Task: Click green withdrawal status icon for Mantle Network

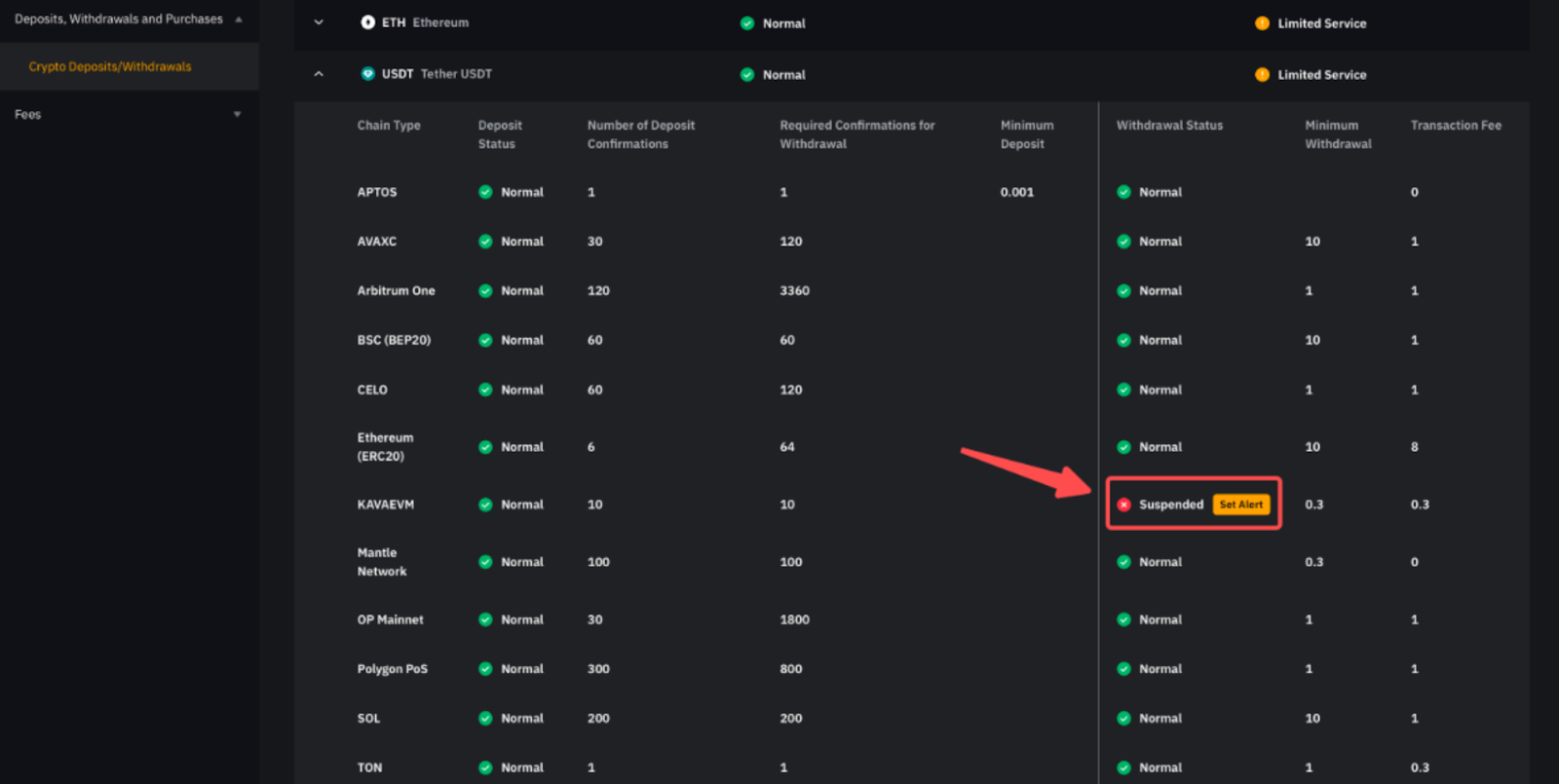Action: pos(1123,562)
